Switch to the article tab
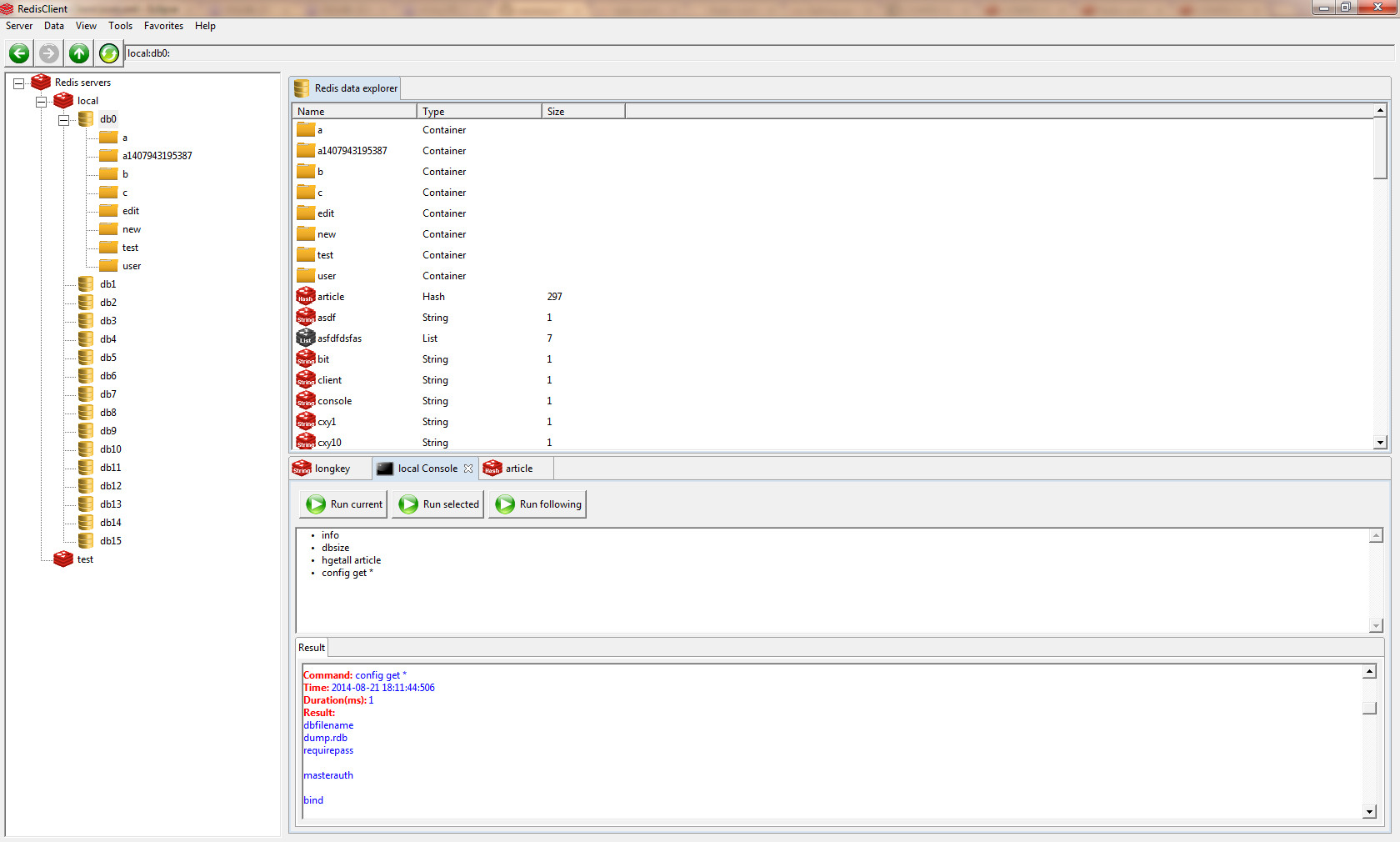This screenshot has height=842, width=1400. point(517,469)
